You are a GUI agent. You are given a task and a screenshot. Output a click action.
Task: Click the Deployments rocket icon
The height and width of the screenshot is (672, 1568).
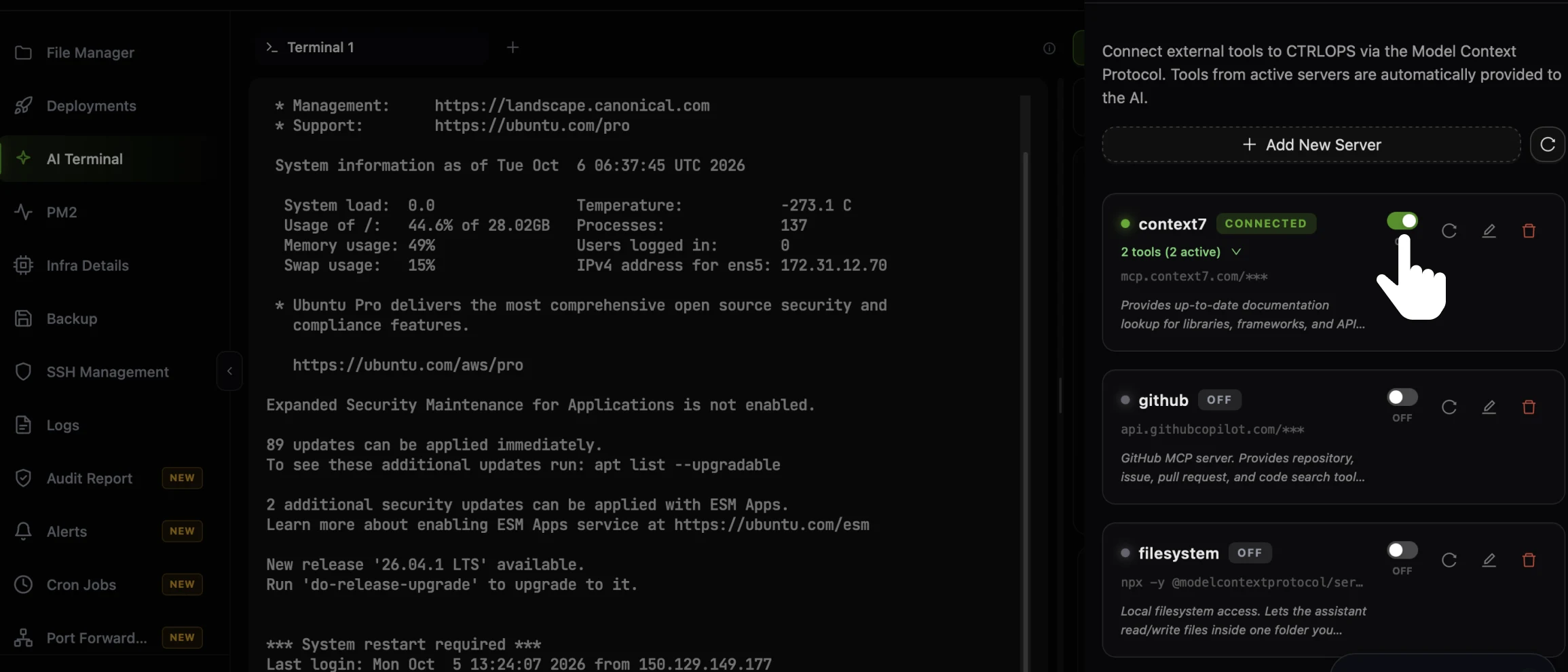point(23,106)
